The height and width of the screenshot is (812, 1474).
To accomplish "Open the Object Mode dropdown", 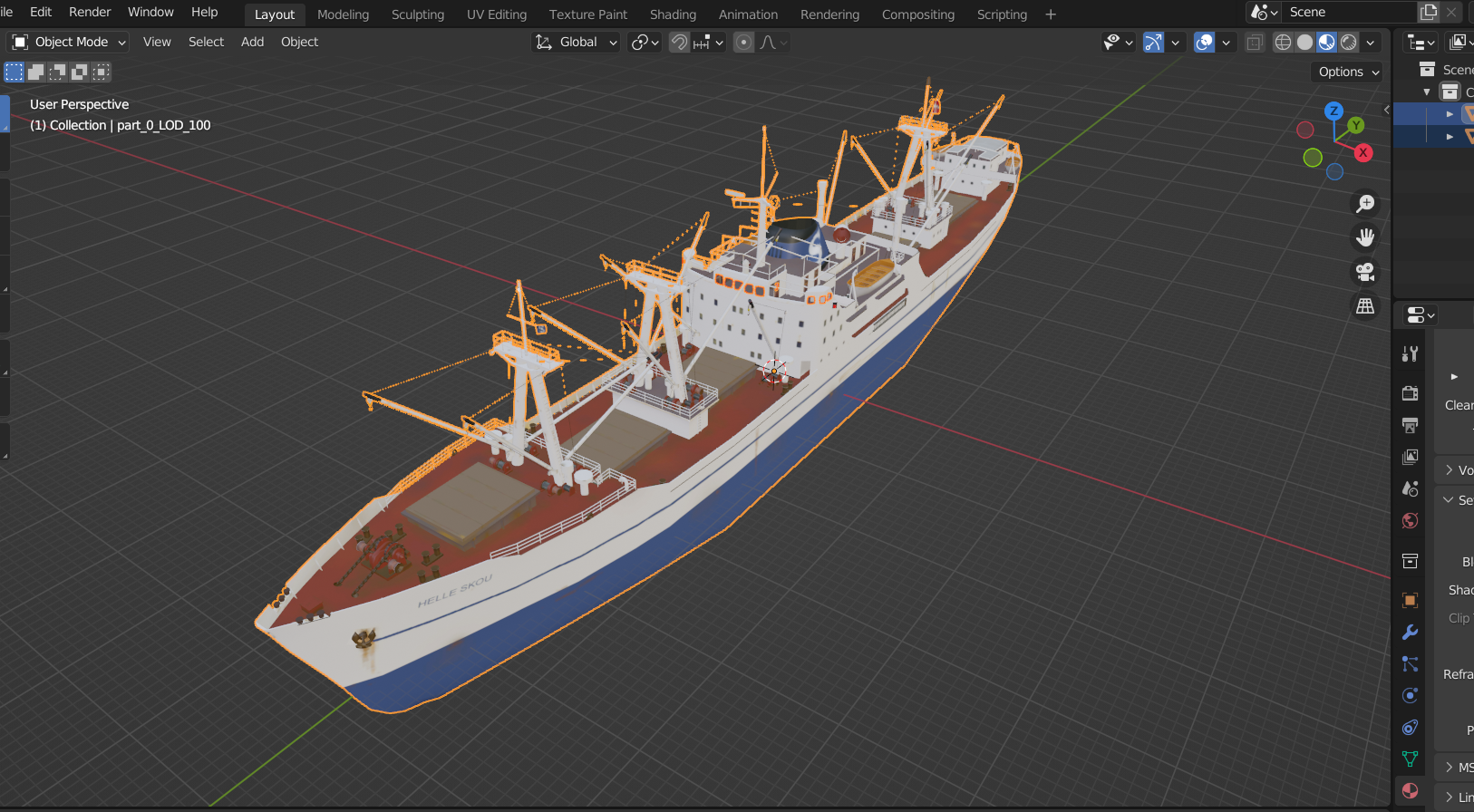I will tap(68, 42).
